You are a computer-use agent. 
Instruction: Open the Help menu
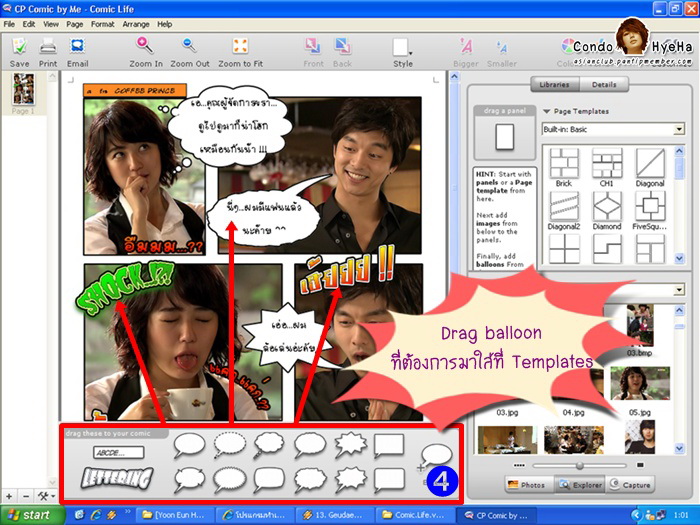pyautogui.click(x=164, y=24)
